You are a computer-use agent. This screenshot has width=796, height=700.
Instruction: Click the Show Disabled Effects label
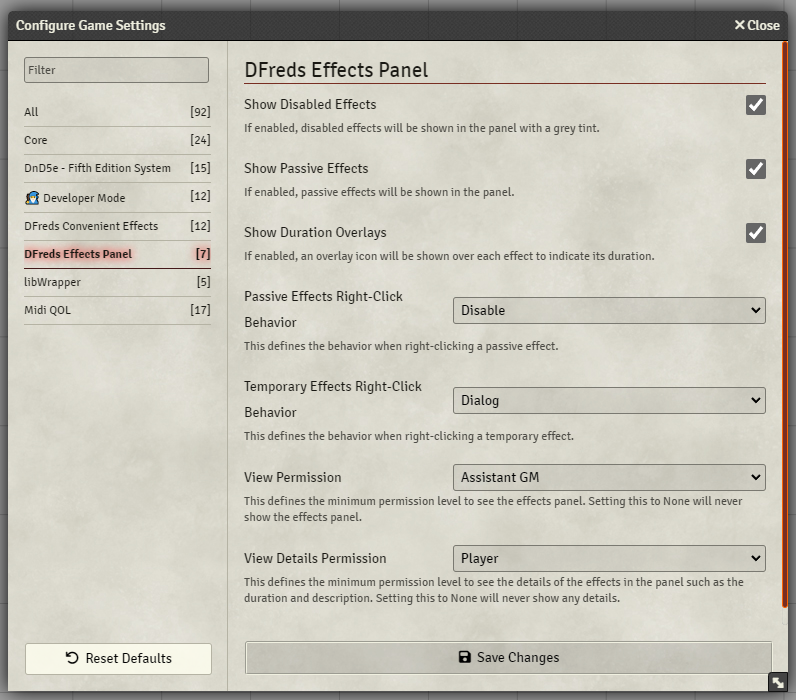pyautogui.click(x=310, y=105)
